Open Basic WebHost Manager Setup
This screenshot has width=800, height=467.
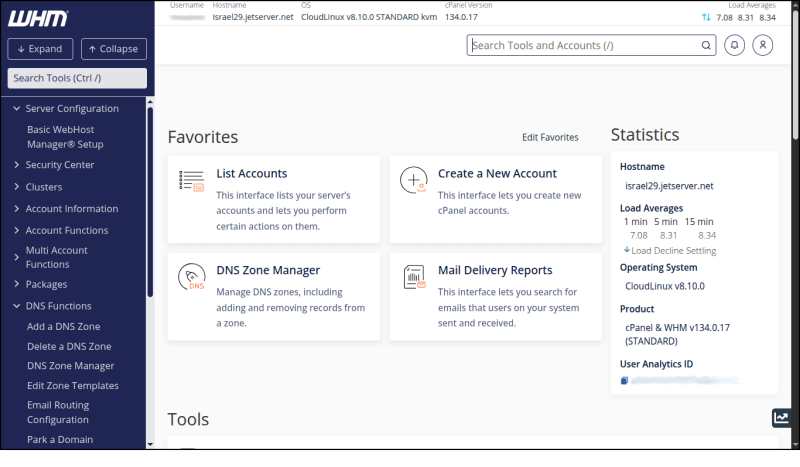[65, 137]
